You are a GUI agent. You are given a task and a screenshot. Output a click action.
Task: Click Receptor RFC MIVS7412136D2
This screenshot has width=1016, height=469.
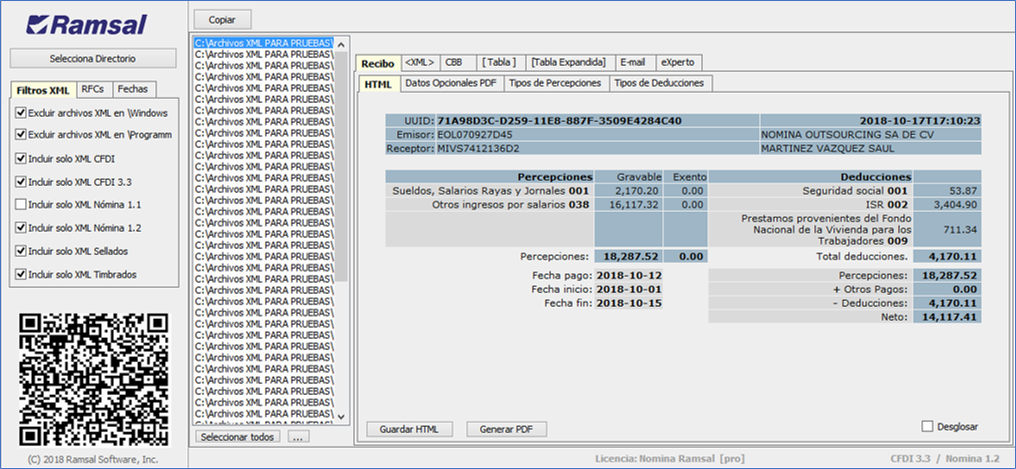[x=478, y=148]
